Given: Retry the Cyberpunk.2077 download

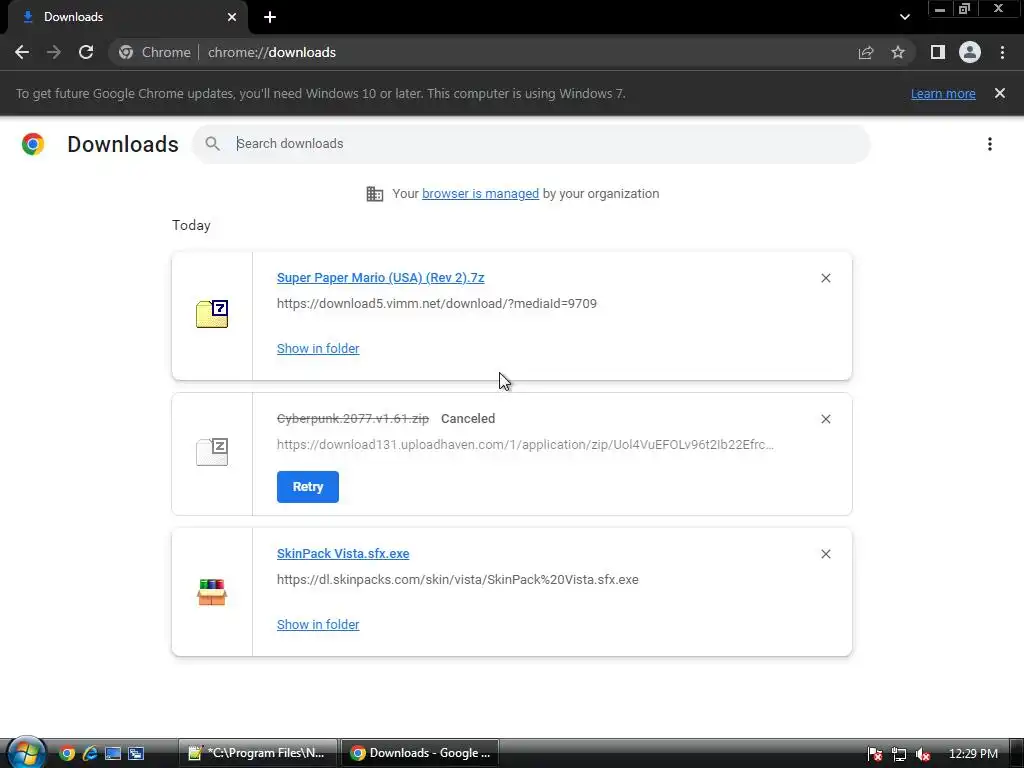Looking at the screenshot, I should 308,487.
